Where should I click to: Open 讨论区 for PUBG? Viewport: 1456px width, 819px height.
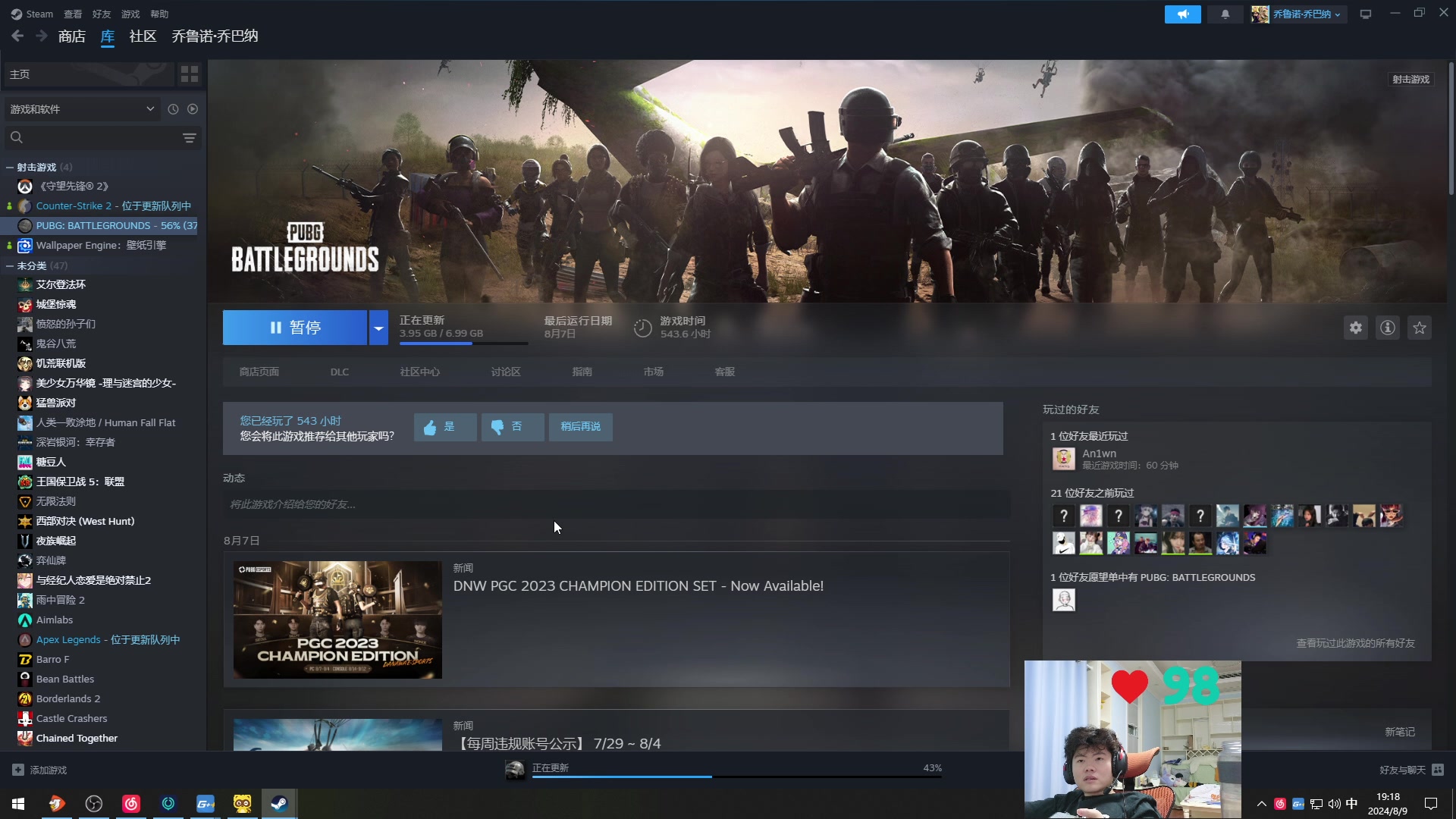(506, 372)
